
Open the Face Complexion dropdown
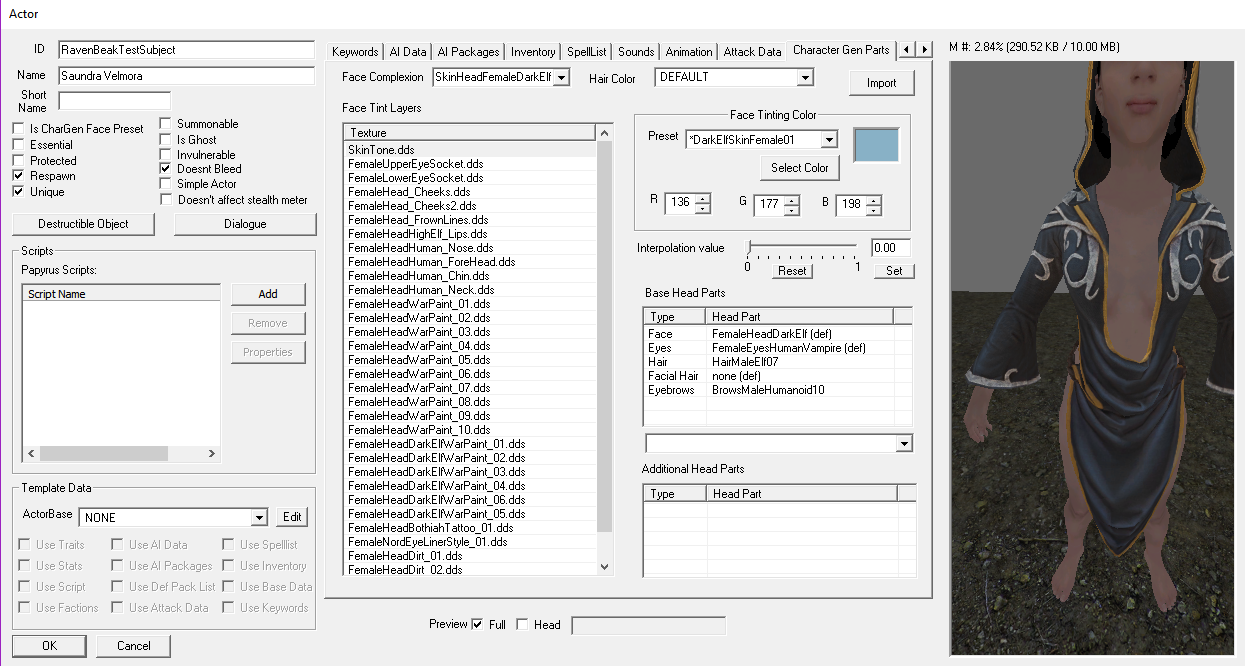[x=561, y=77]
